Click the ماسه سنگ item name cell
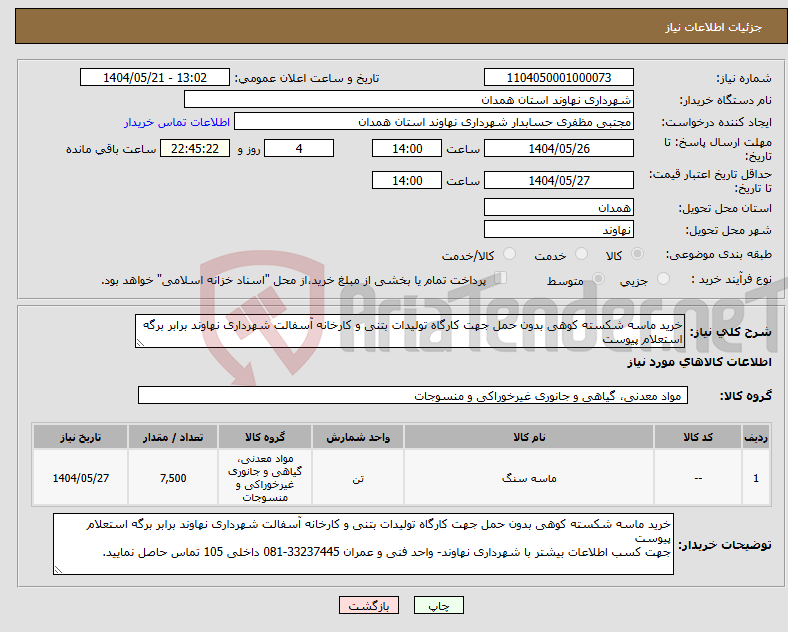 click(x=529, y=478)
